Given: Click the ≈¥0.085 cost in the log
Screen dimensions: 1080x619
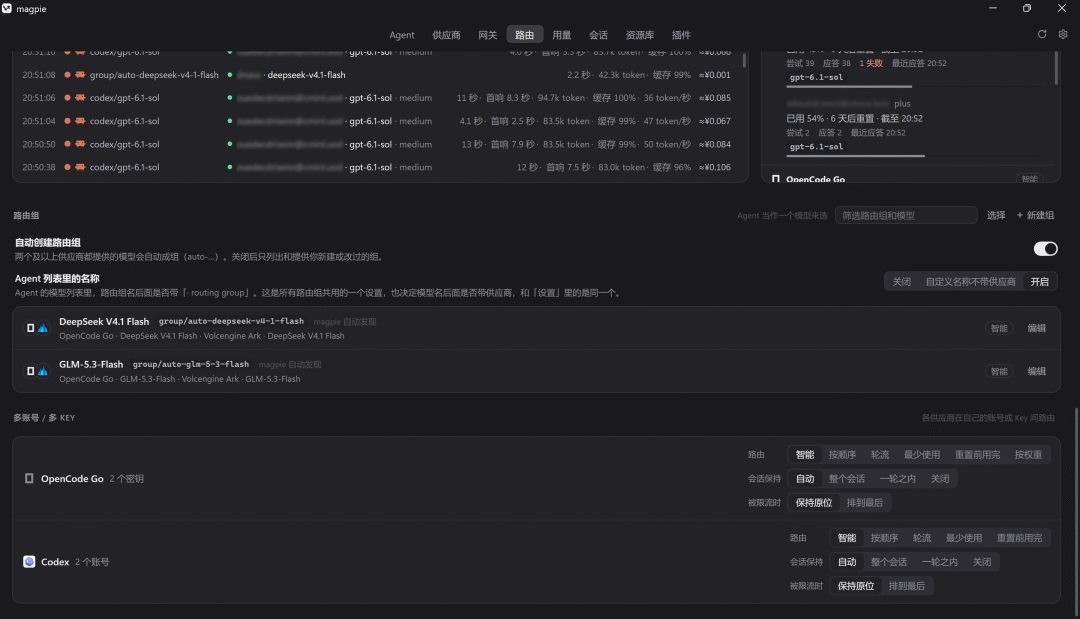Looking at the screenshot, I should [715, 98].
